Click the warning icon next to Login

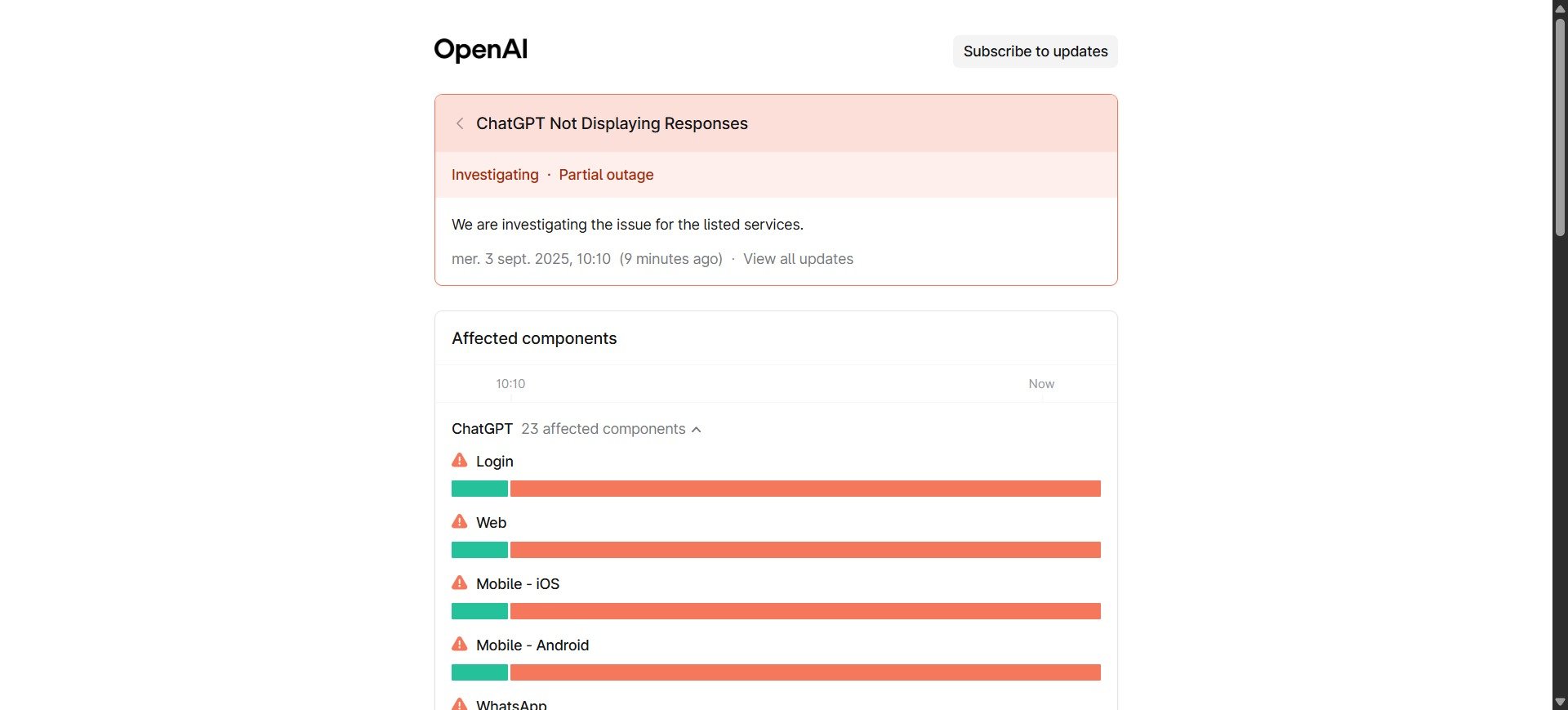coord(458,460)
